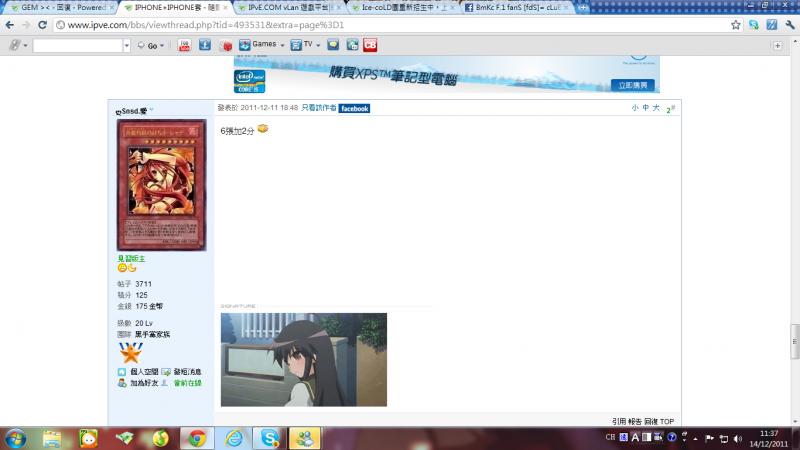Screen dimensions: 800x450
Task: Switch to the BmKc F.1 fanS Facebook tab
Action: click(x=517, y=8)
